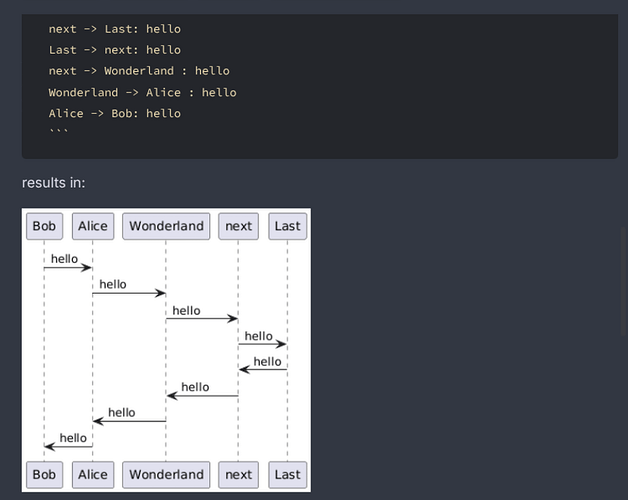Click code line 'Wonderland -> Alice : hello'
628x500 pixels.
142,92
